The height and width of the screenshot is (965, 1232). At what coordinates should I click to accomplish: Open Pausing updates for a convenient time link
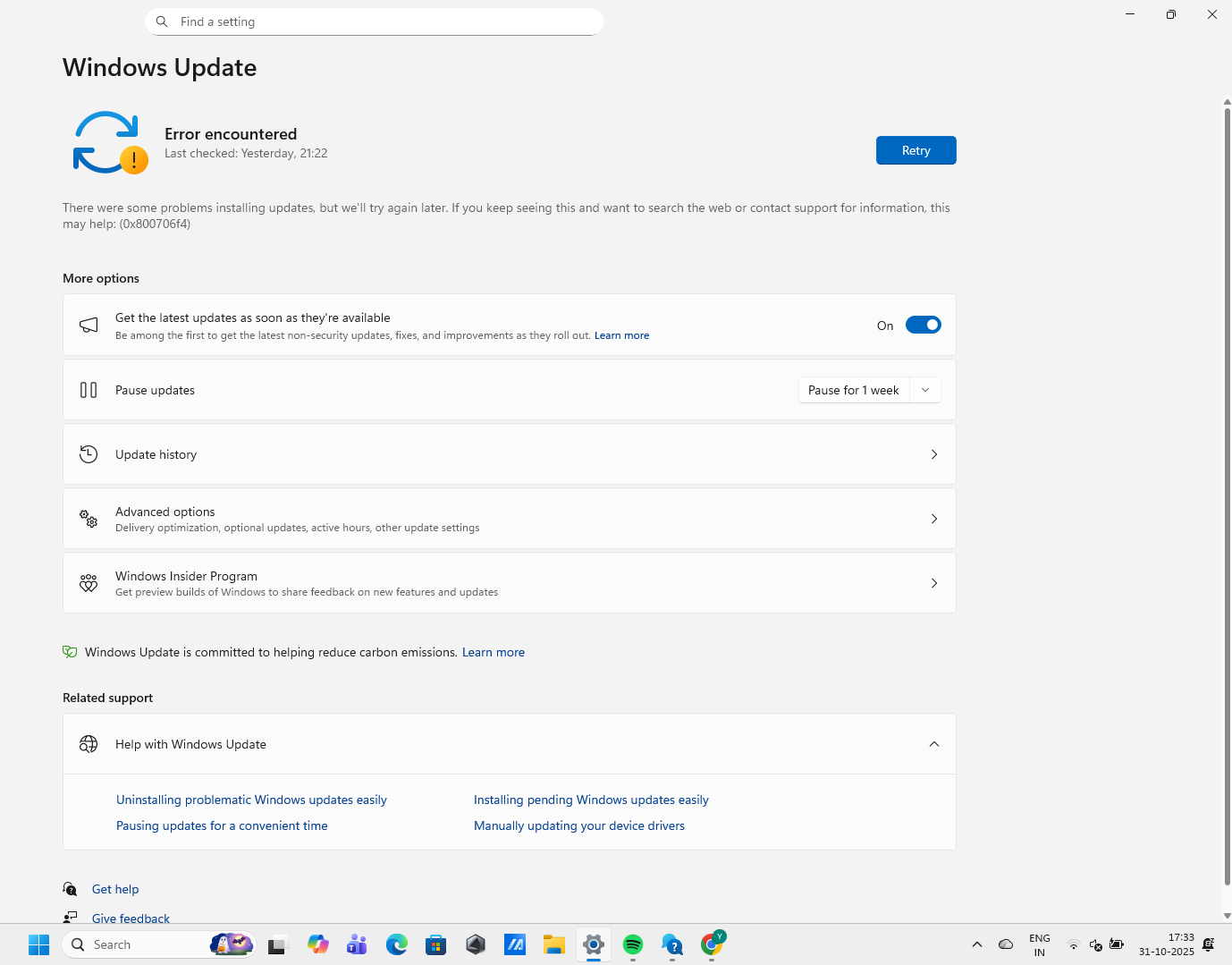(222, 825)
